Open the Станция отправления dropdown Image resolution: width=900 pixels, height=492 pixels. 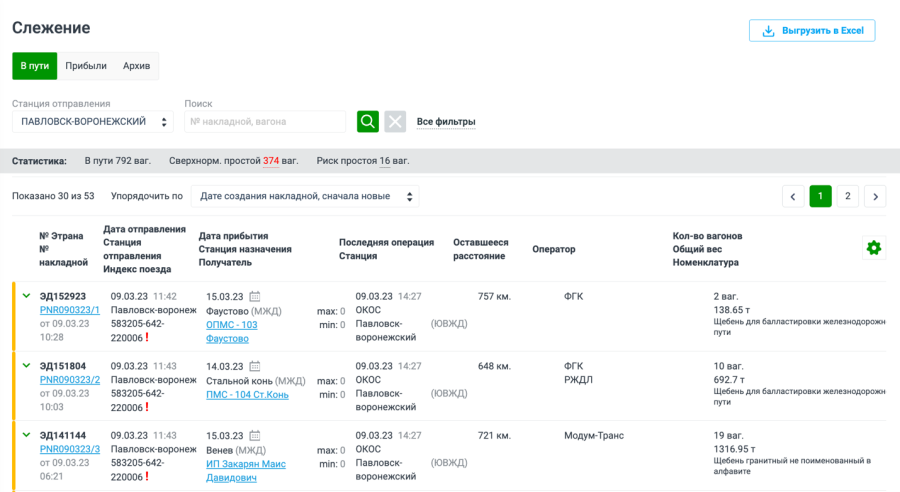(94, 122)
